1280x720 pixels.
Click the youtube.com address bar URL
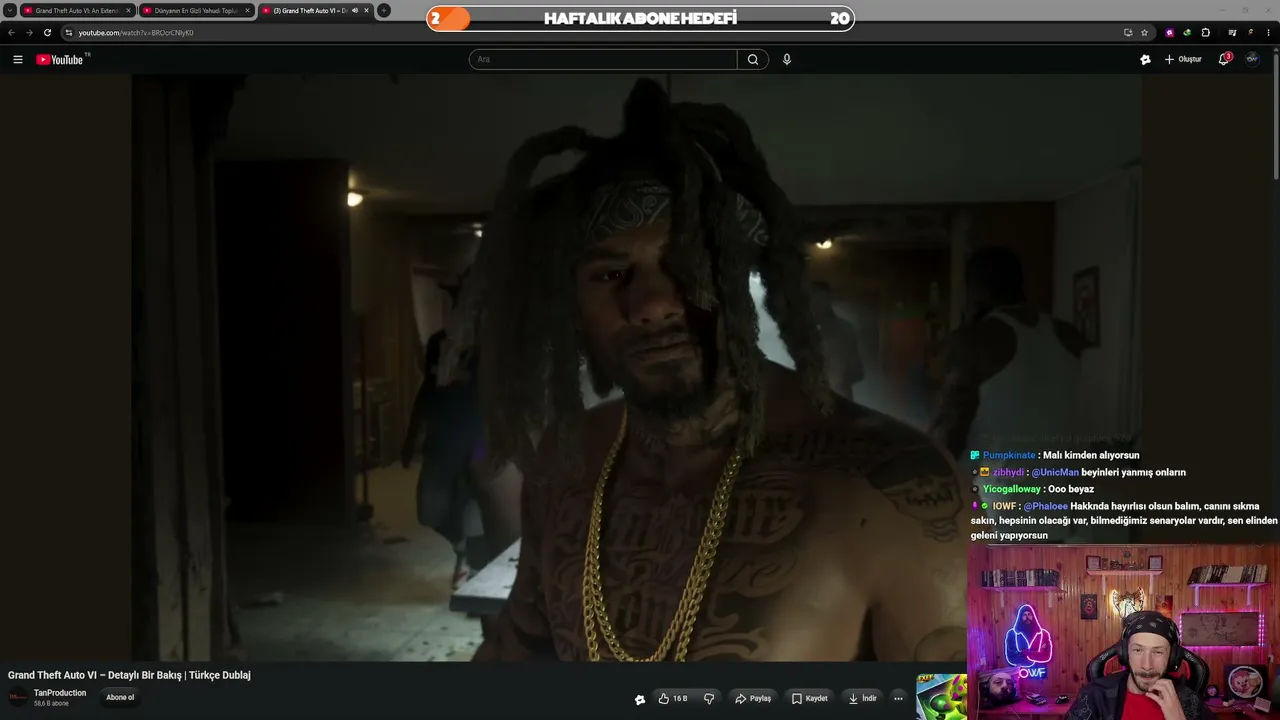coord(136,33)
